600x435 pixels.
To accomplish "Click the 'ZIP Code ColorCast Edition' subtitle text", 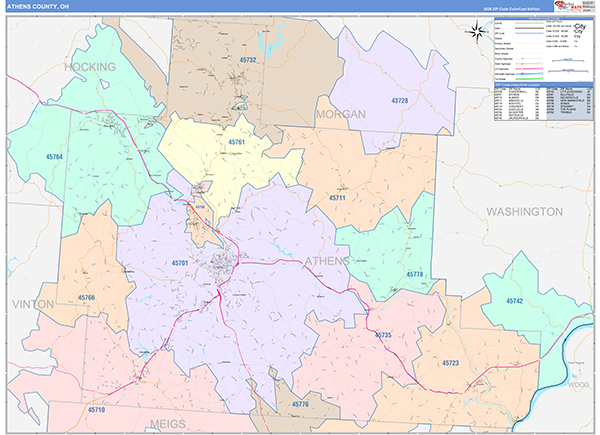I will [x=511, y=9].
